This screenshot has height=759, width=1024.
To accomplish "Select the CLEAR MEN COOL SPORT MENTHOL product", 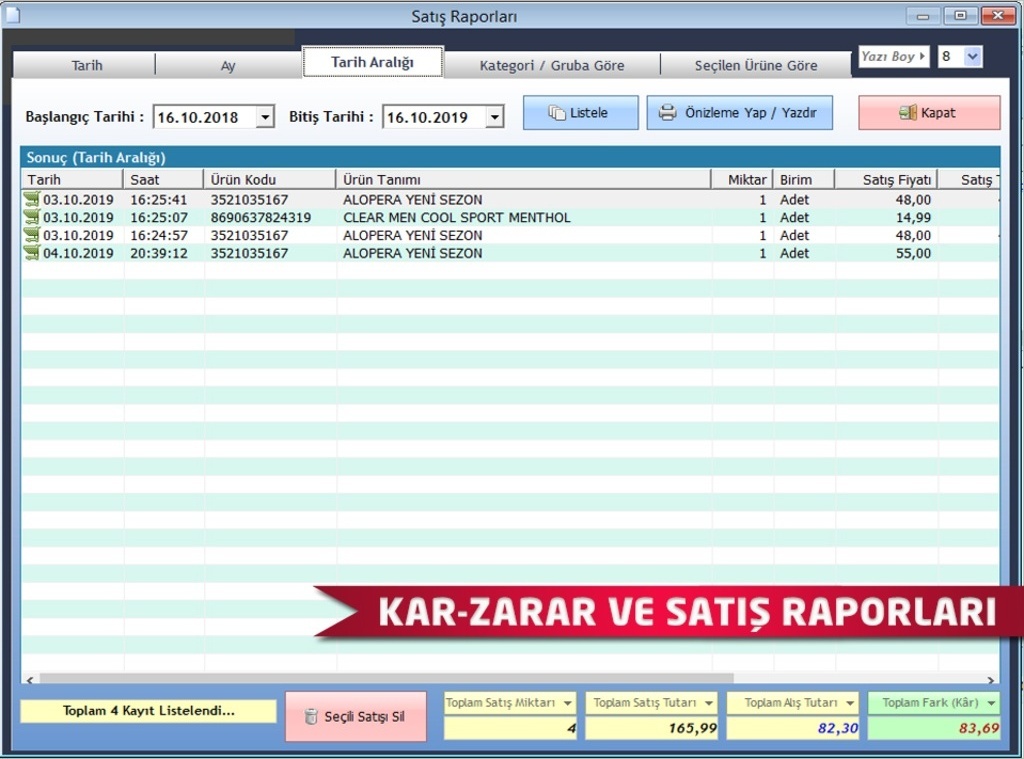I will click(456, 218).
